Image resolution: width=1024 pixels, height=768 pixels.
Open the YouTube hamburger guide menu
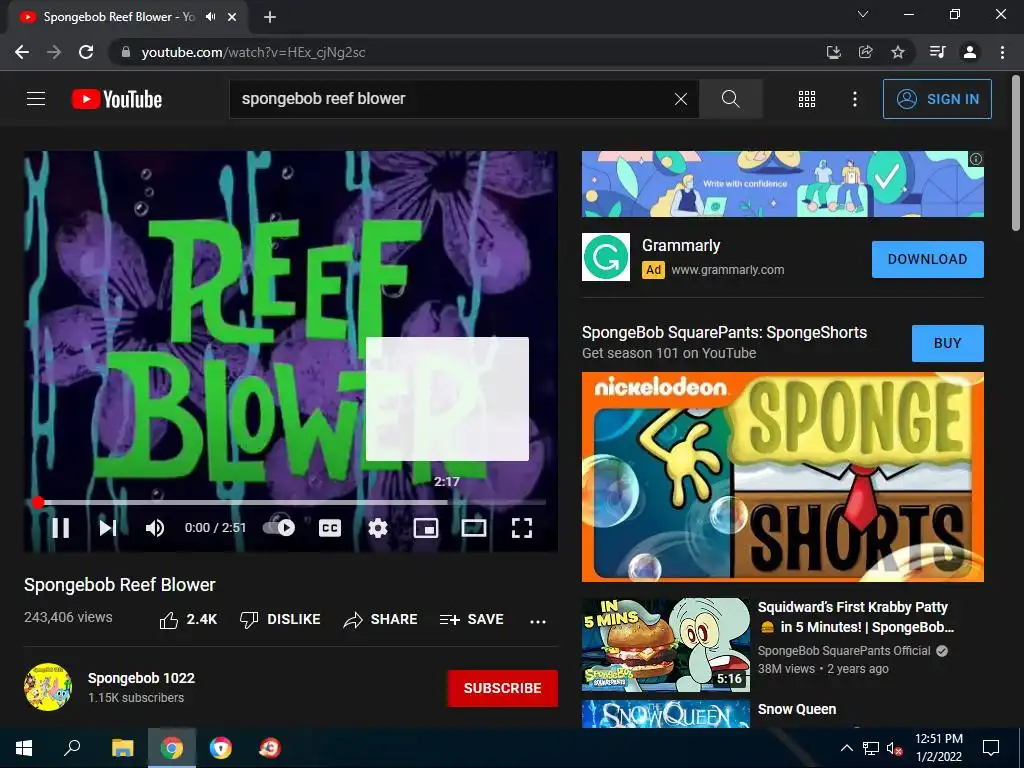(x=36, y=99)
